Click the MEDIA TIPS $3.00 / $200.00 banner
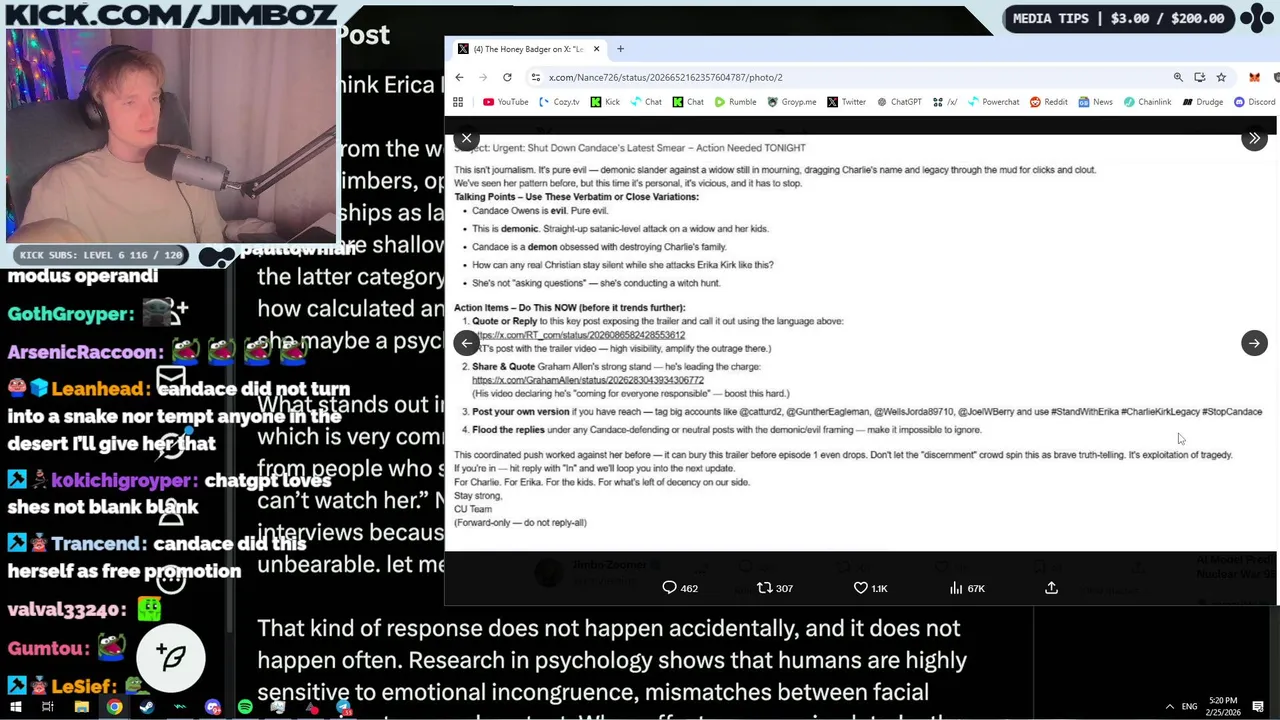The width and height of the screenshot is (1280, 720). pos(1118,18)
